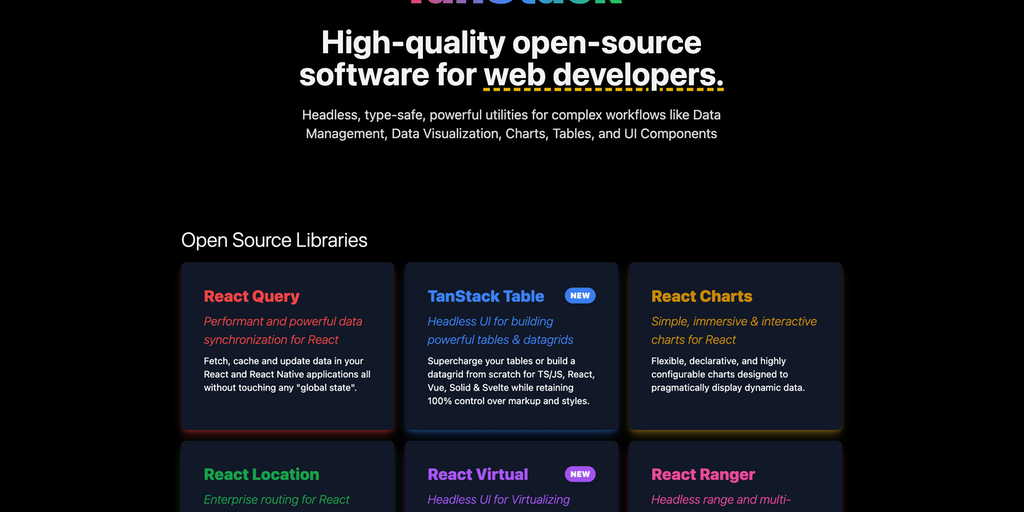The image size is (1024, 512).
Task: Click the "Headless range and multi-" subtitle
Action: 720,500
